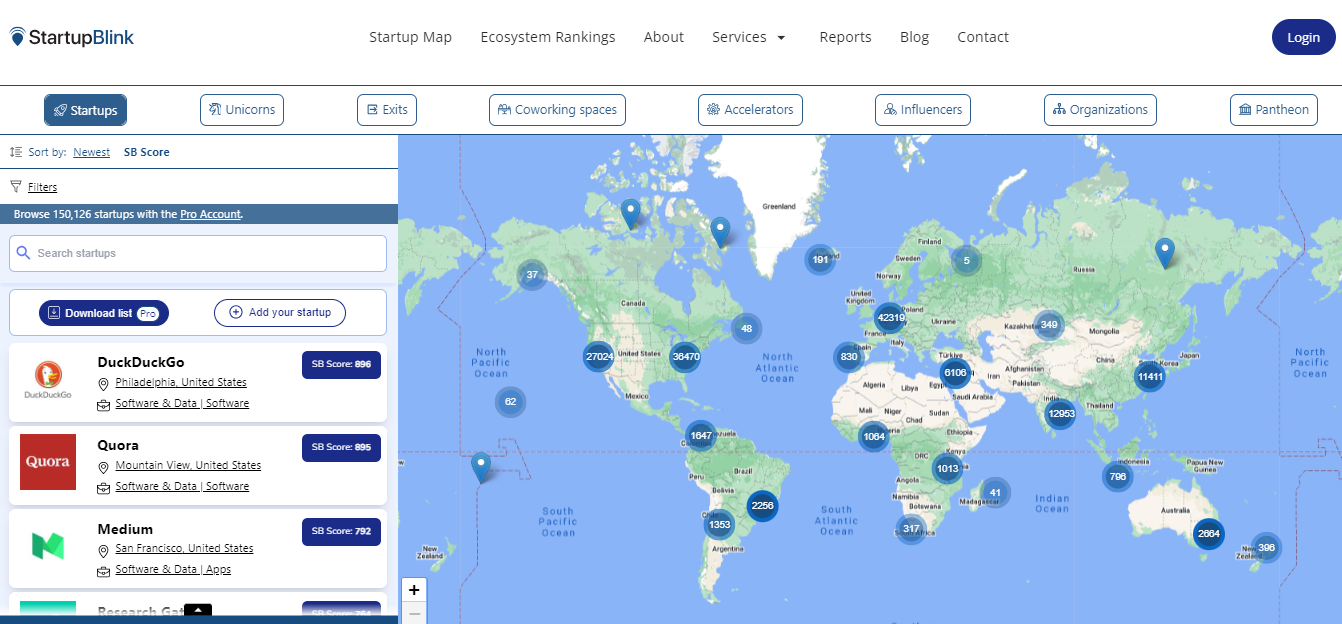
Task: Sort startups by Newest
Action: 92,152
